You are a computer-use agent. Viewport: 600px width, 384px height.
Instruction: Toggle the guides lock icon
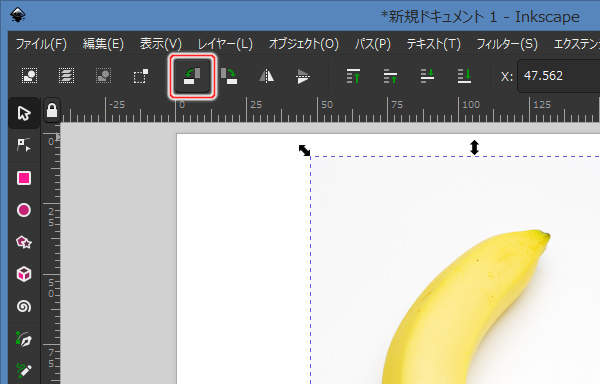click(52, 111)
